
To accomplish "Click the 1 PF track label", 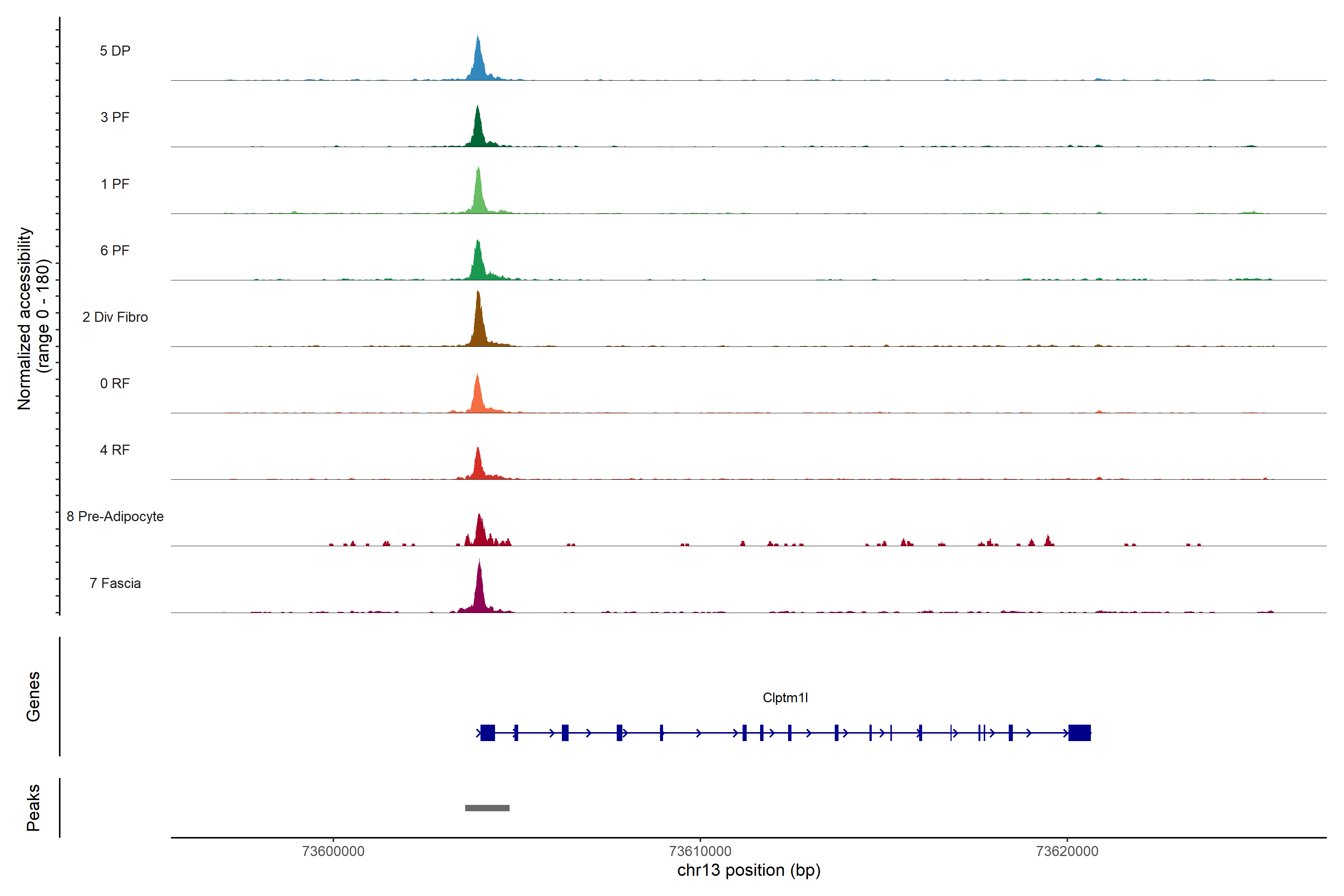I will pyautogui.click(x=115, y=184).
